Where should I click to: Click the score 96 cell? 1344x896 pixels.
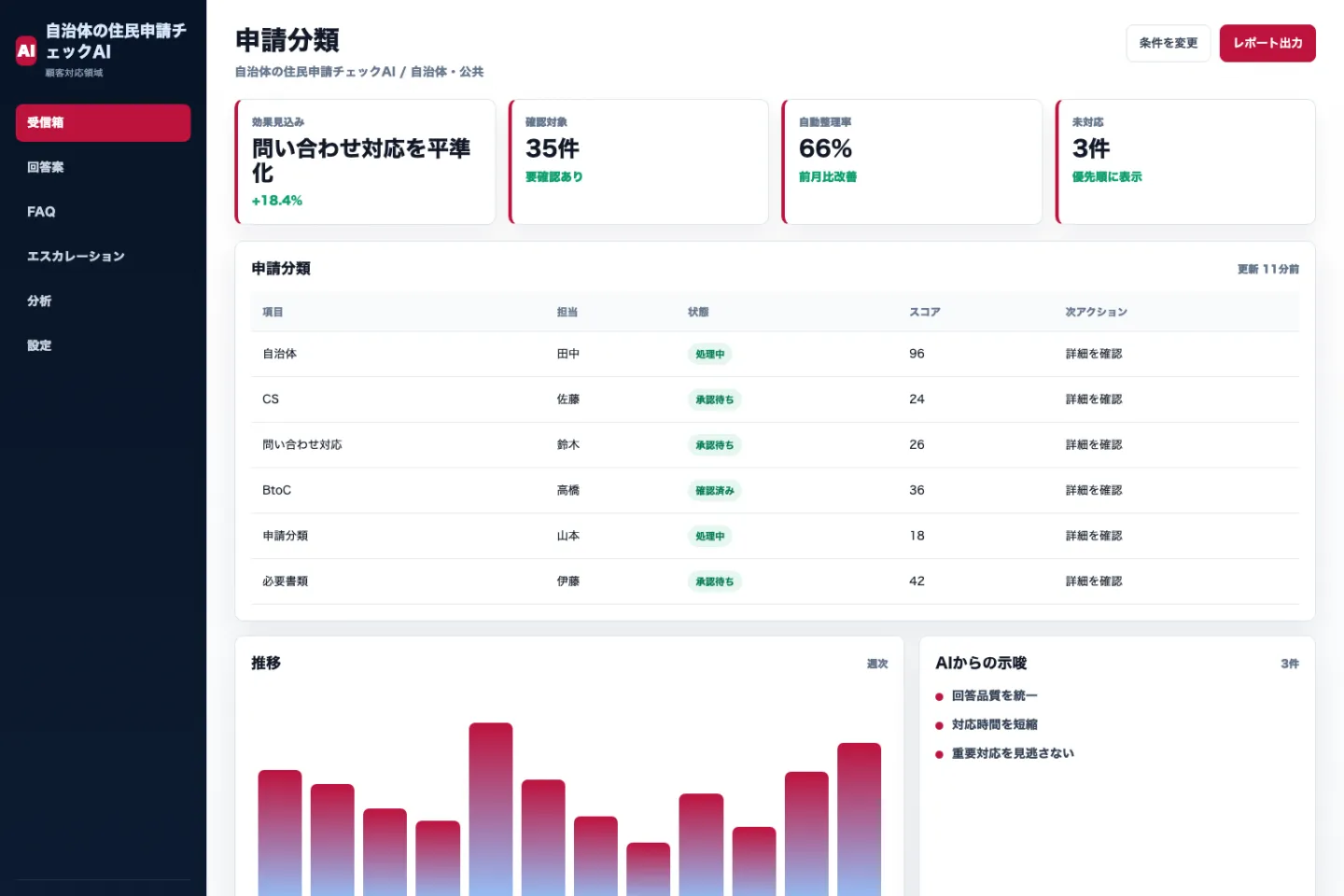coord(917,354)
